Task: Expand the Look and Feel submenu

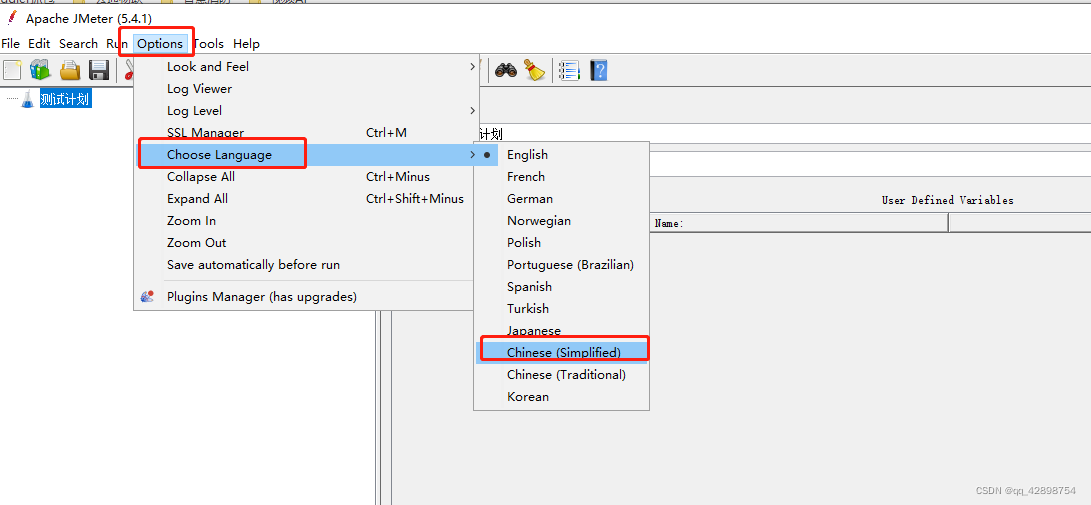Action: point(306,67)
